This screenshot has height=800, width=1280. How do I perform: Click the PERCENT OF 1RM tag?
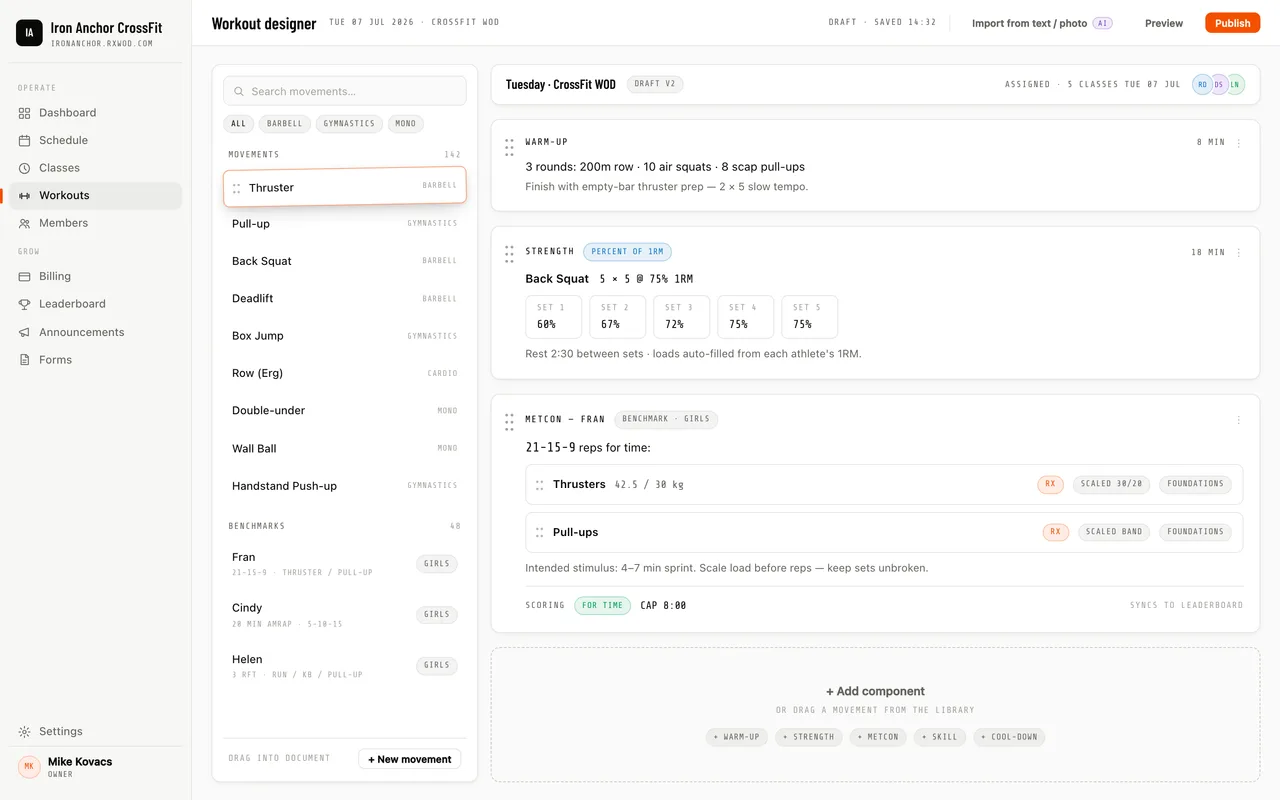(x=628, y=252)
